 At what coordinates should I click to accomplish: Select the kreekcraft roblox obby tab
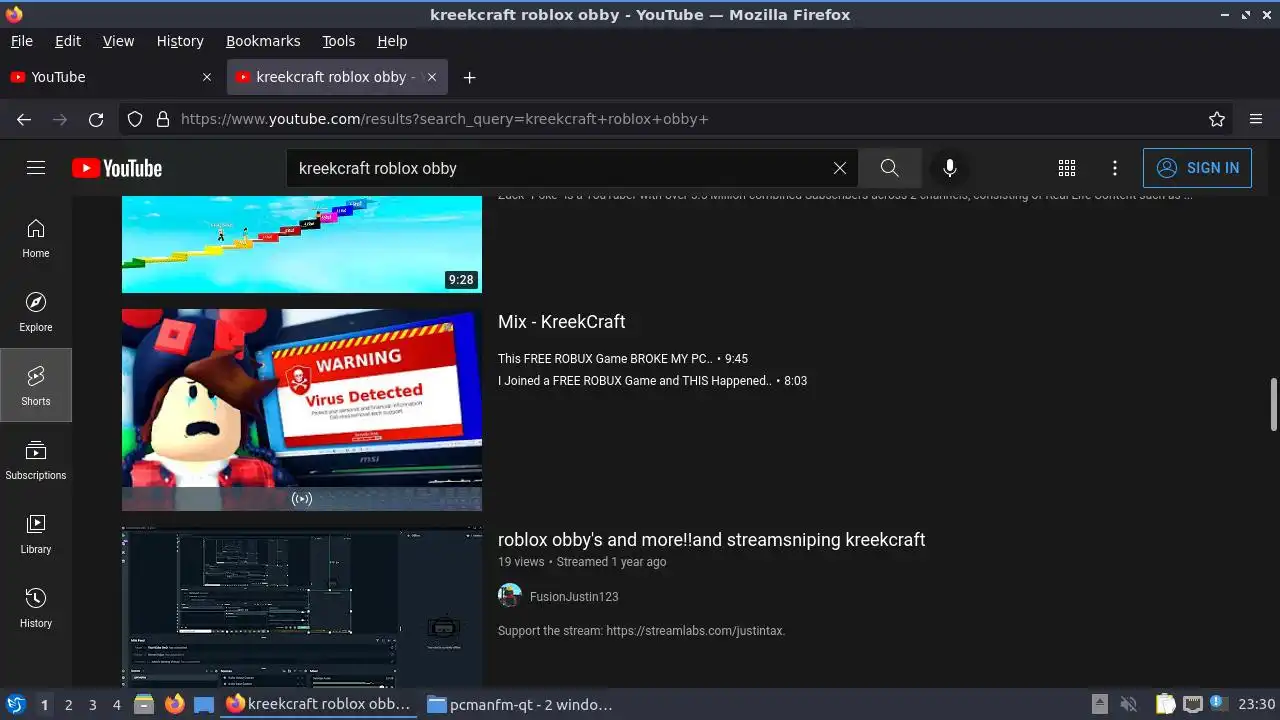coord(337,77)
